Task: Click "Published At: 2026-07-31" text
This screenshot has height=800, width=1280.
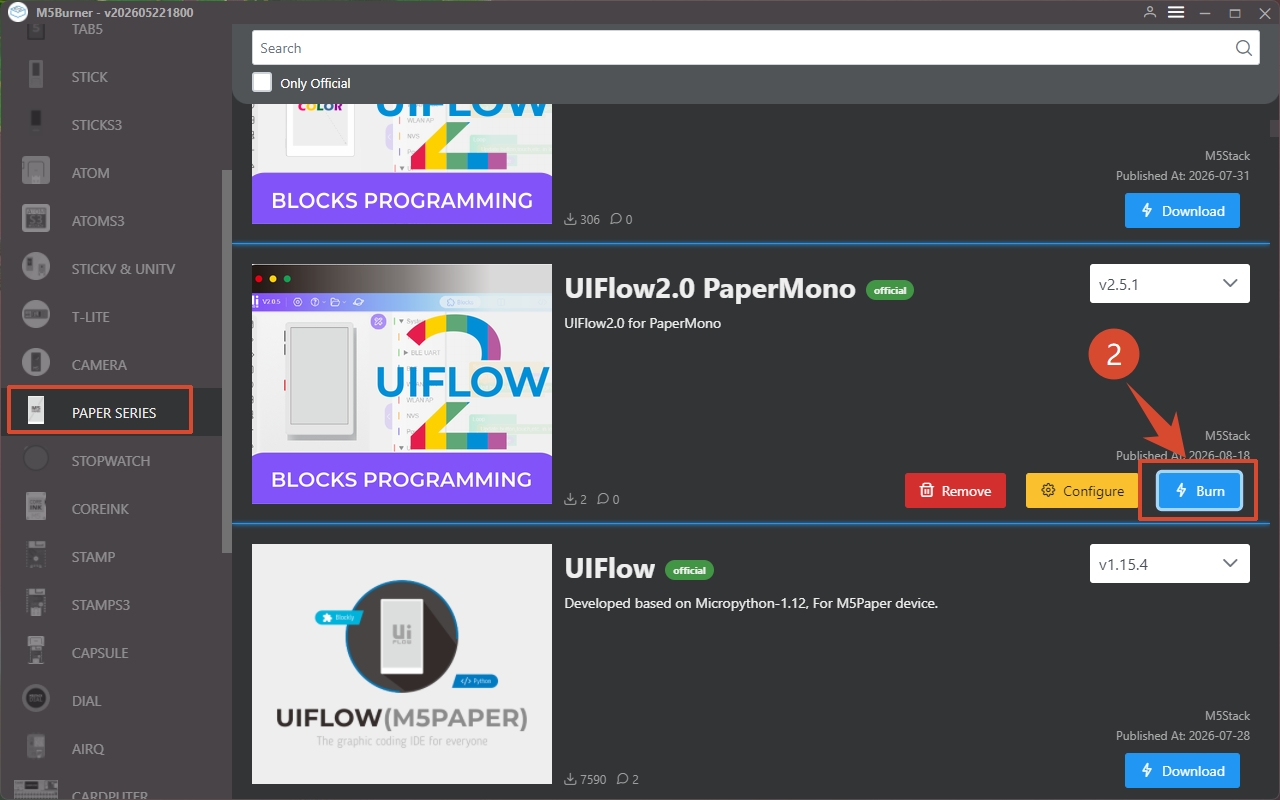Action: 1183,176
